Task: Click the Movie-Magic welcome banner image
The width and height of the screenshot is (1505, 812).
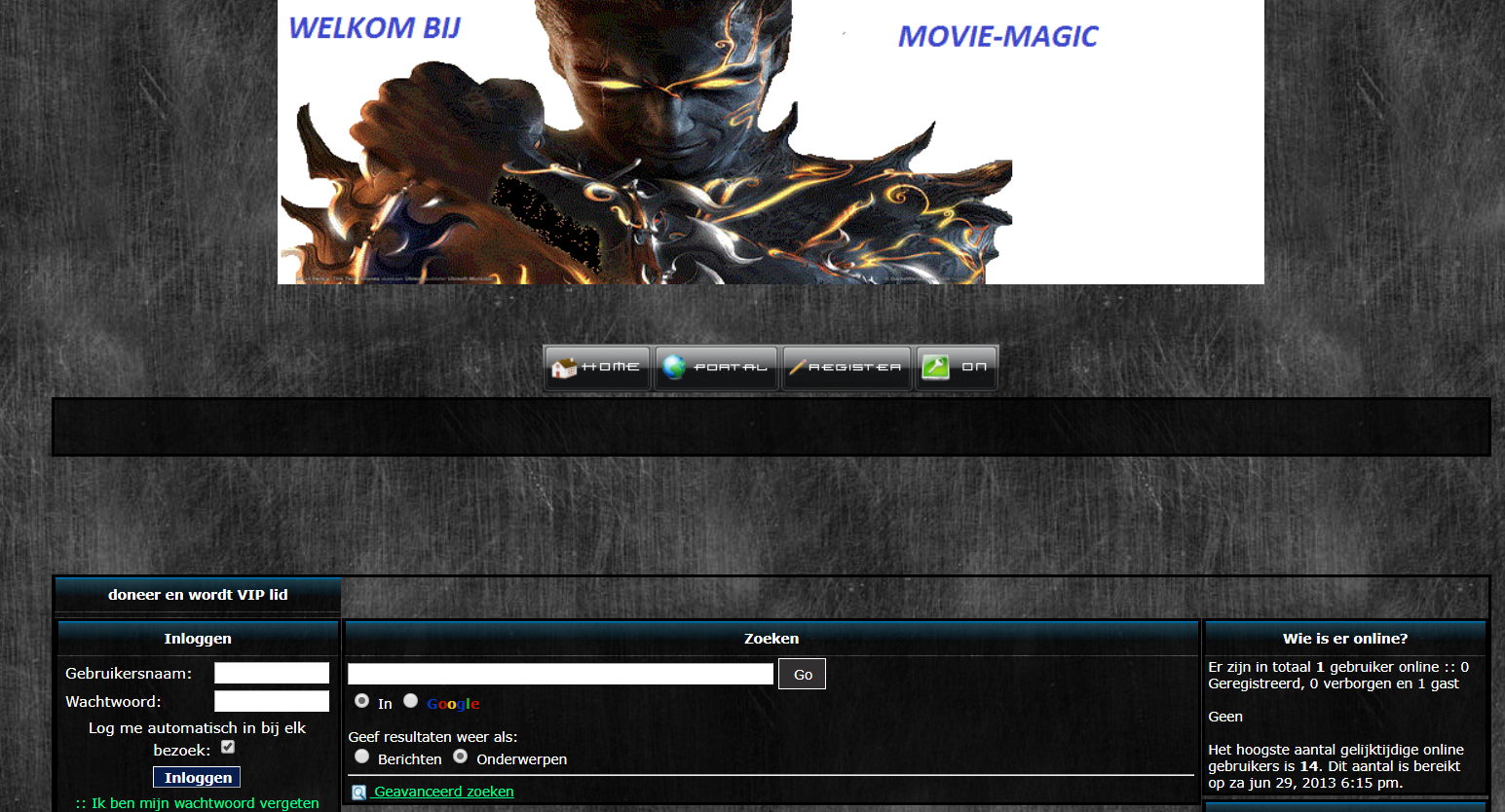Action: [771, 142]
